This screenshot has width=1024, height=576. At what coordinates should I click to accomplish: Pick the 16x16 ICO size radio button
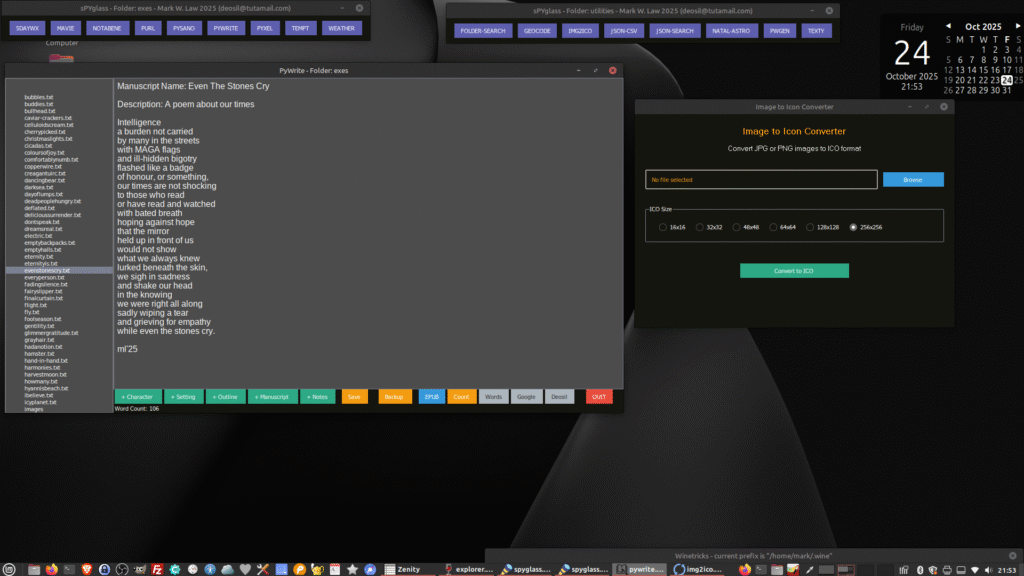pos(662,227)
